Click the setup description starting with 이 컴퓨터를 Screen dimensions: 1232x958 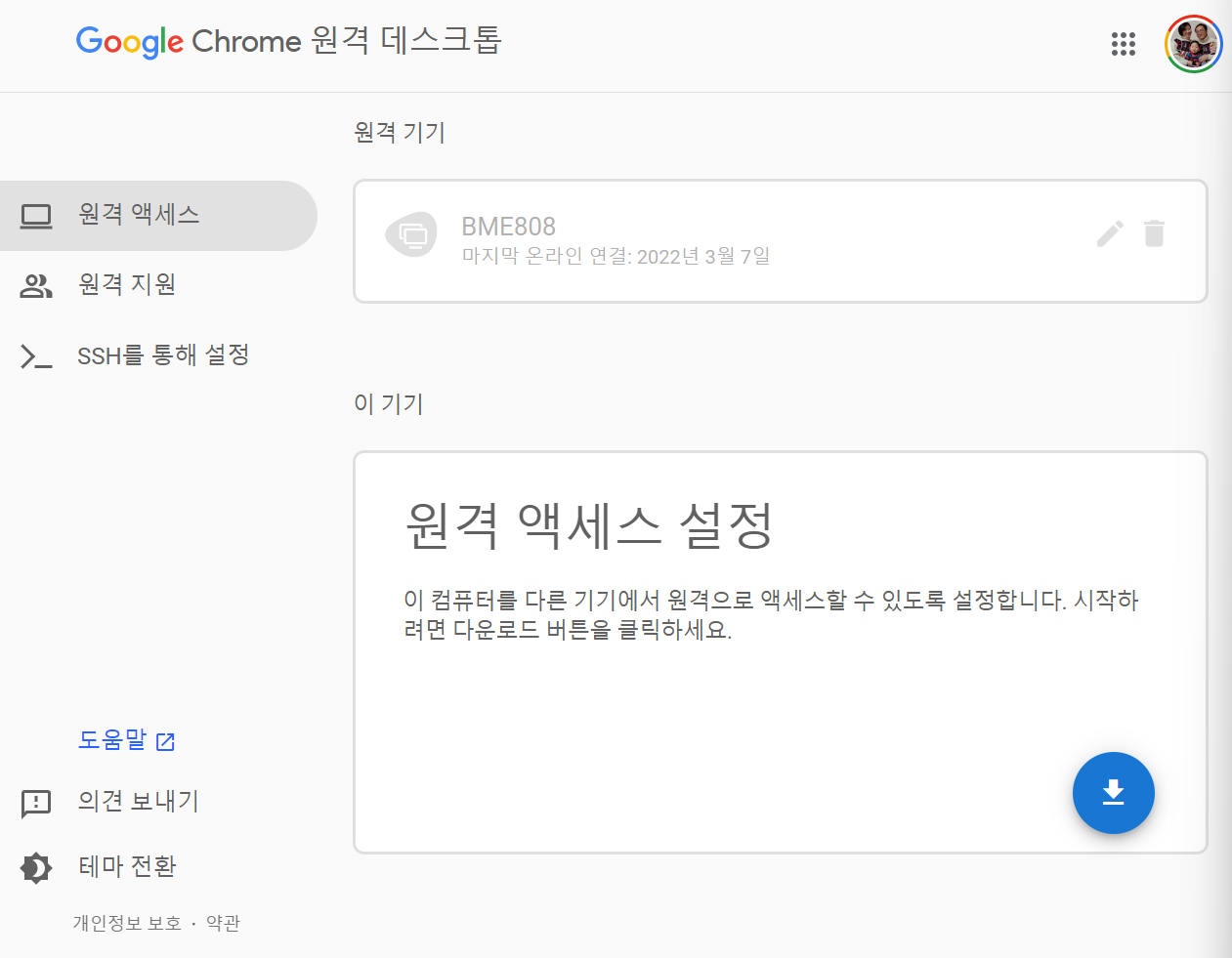[771, 614]
